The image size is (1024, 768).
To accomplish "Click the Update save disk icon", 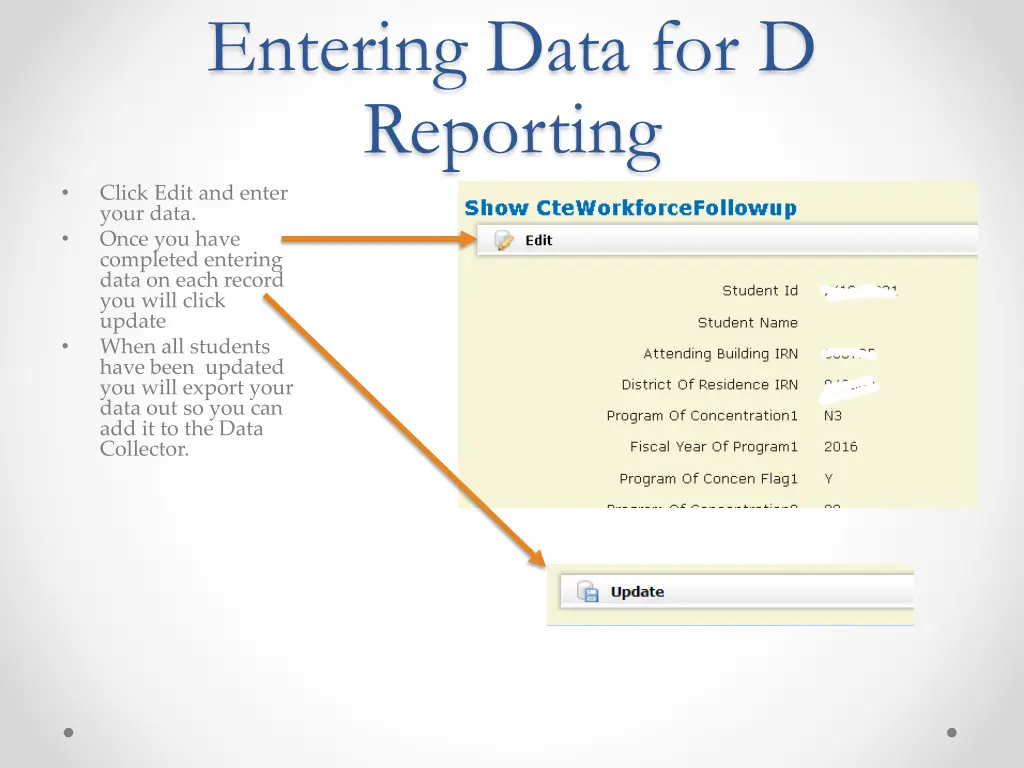I will [x=588, y=592].
